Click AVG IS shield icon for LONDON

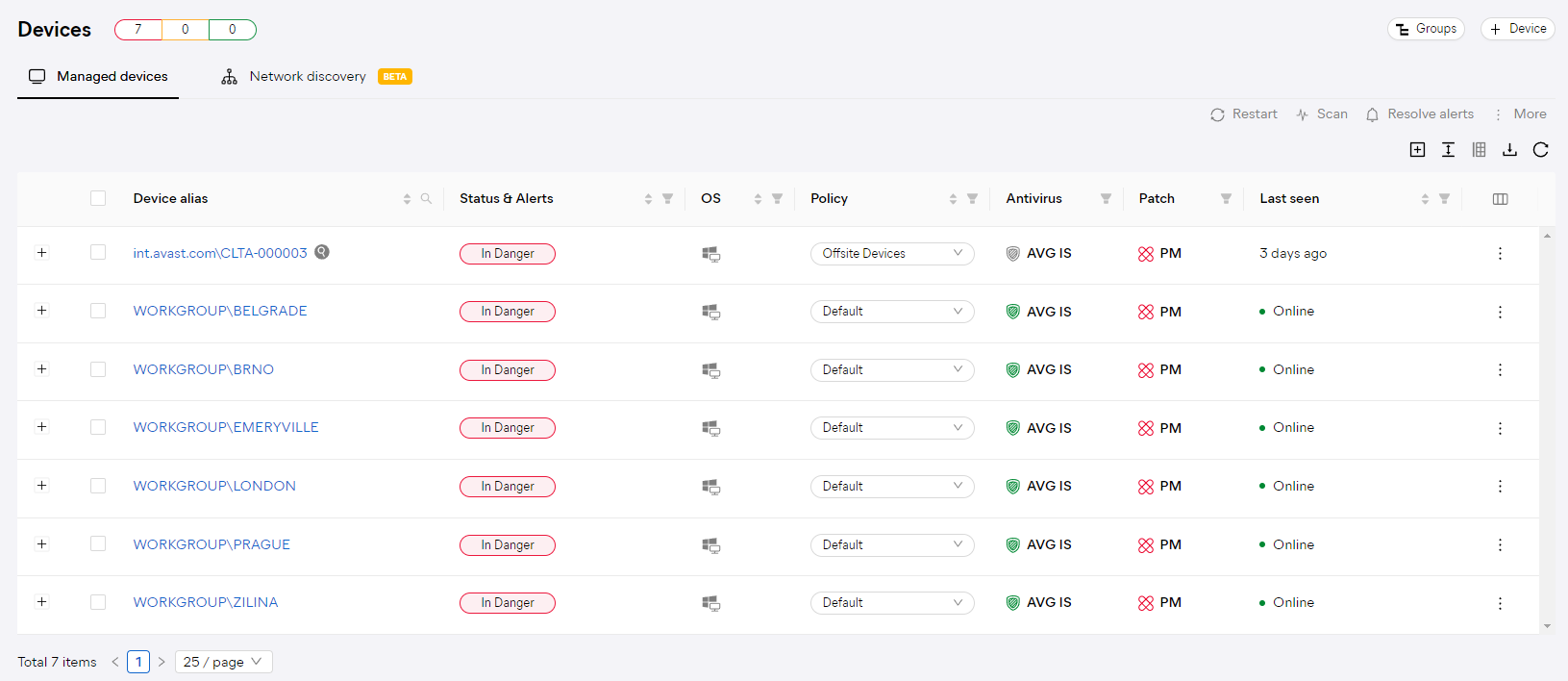[1012, 487]
